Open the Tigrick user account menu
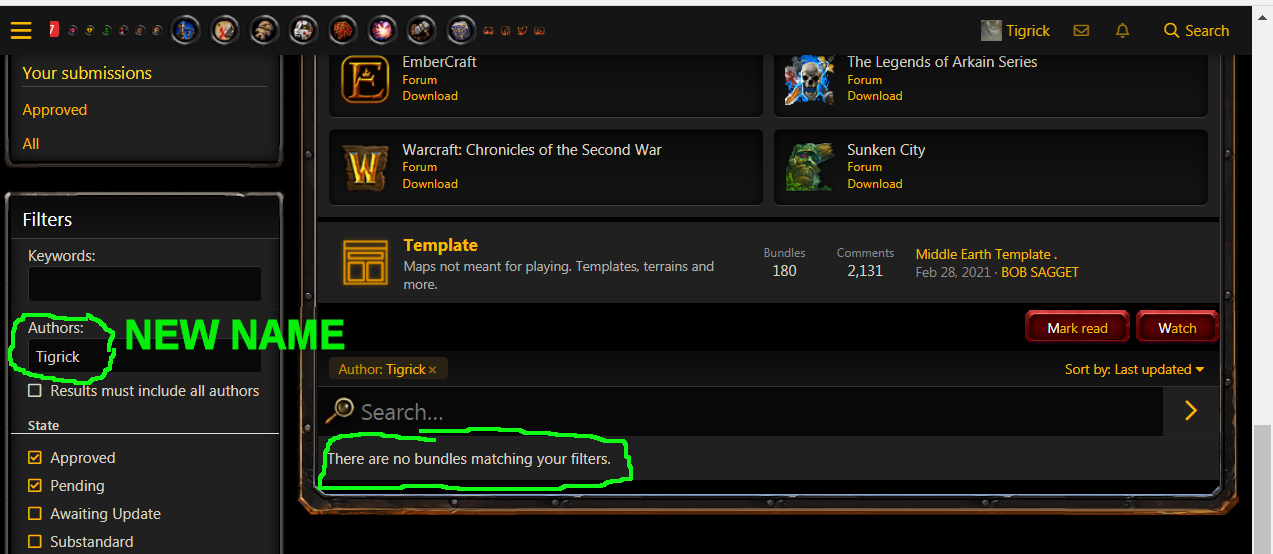This screenshot has height=554, width=1273. click(x=1016, y=31)
